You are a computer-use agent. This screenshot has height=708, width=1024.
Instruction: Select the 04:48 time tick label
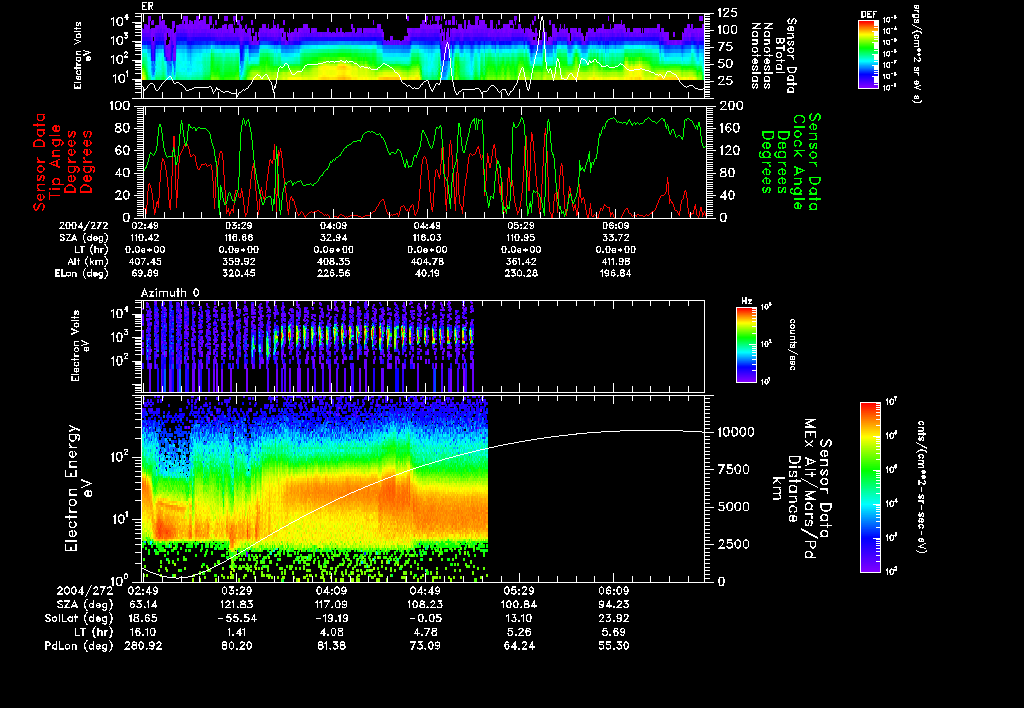pos(428,226)
